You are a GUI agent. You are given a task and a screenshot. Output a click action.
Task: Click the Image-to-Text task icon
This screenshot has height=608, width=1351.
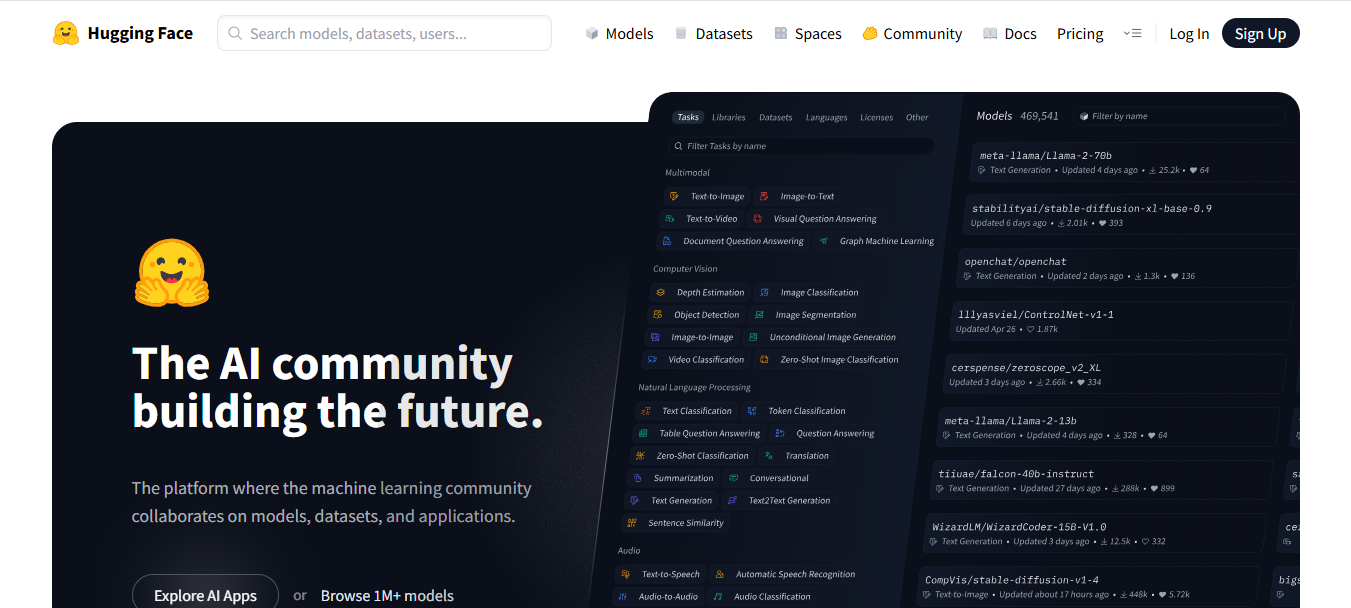pyautogui.click(x=764, y=196)
